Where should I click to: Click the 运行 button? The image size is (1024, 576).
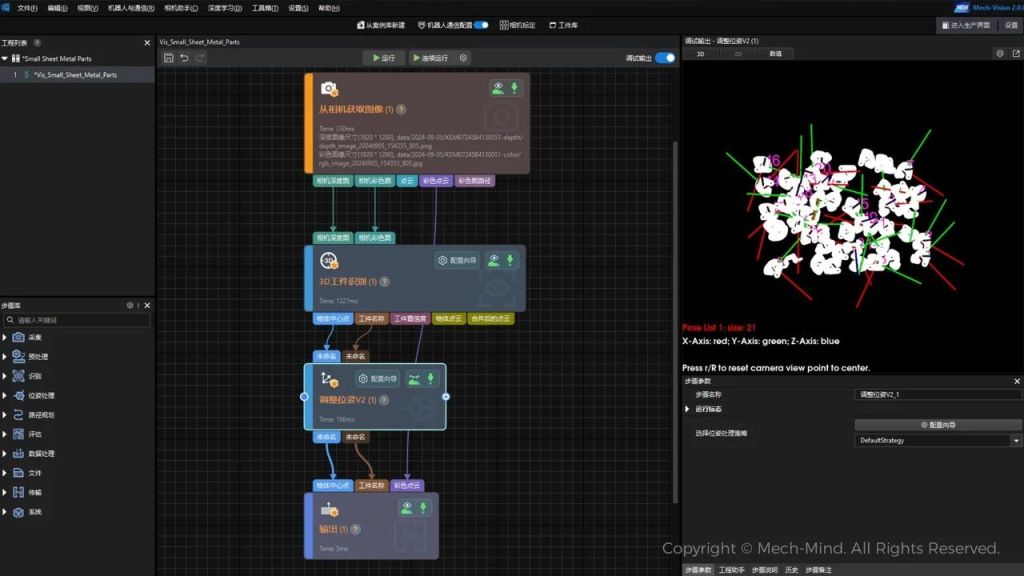pos(384,58)
